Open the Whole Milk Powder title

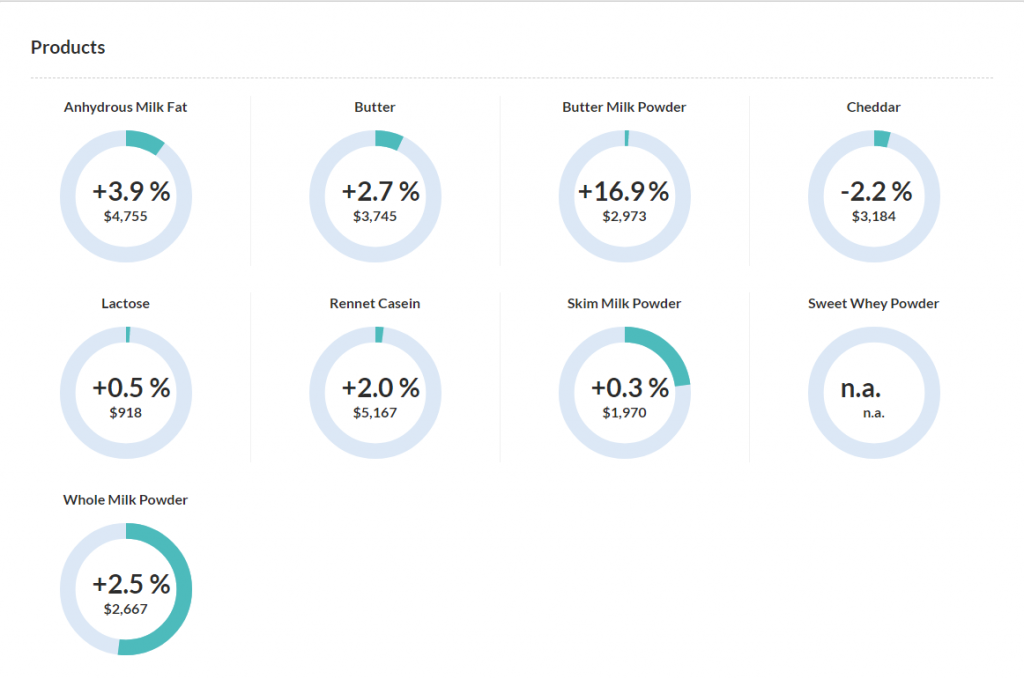(x=125, y=499)
